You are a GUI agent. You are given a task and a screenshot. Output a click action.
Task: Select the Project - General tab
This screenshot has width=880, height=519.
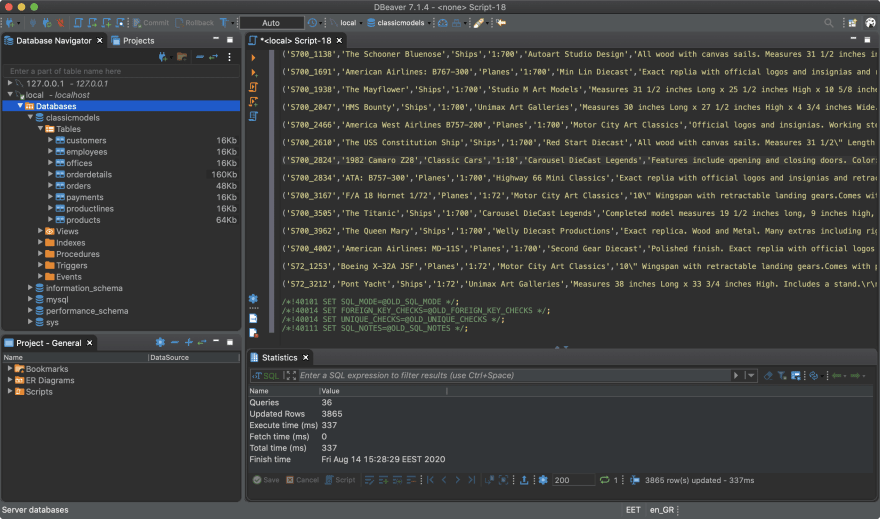pyautogui.click(x=48, y=343)
